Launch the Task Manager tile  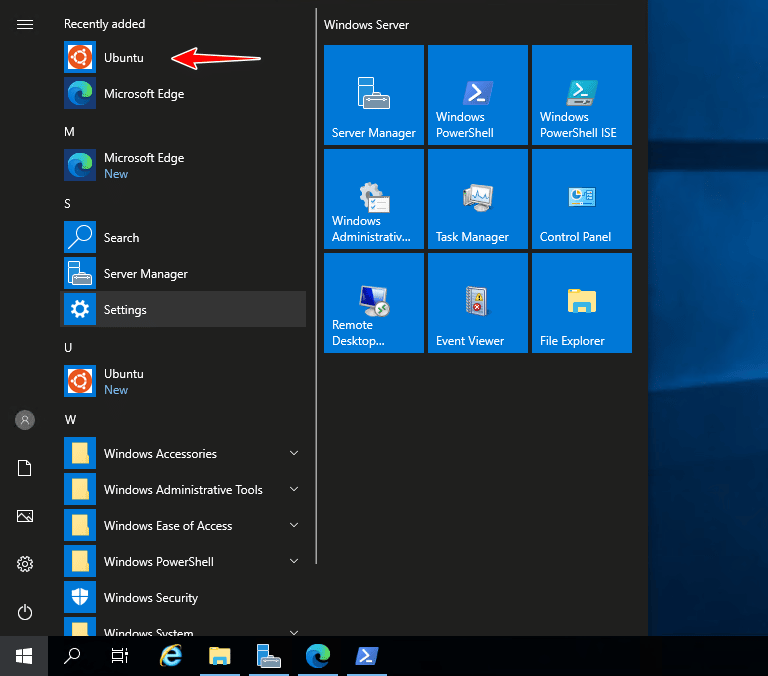coord(478,199)
